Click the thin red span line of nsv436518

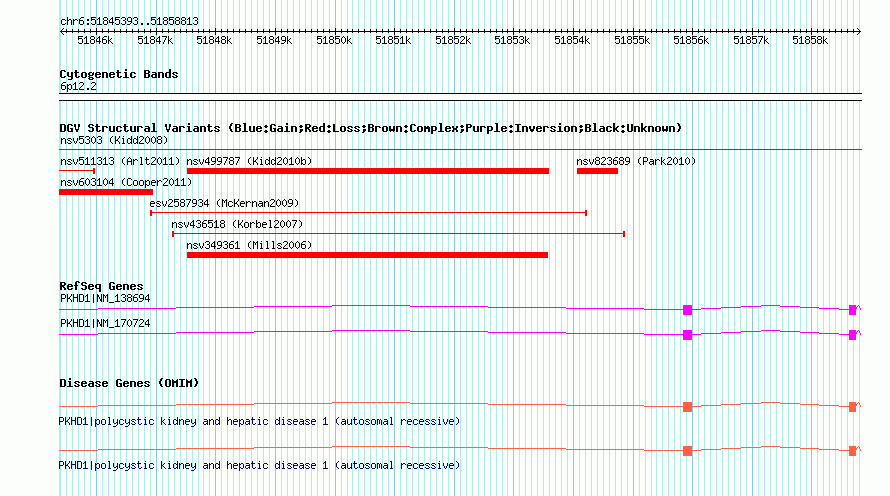398,234
